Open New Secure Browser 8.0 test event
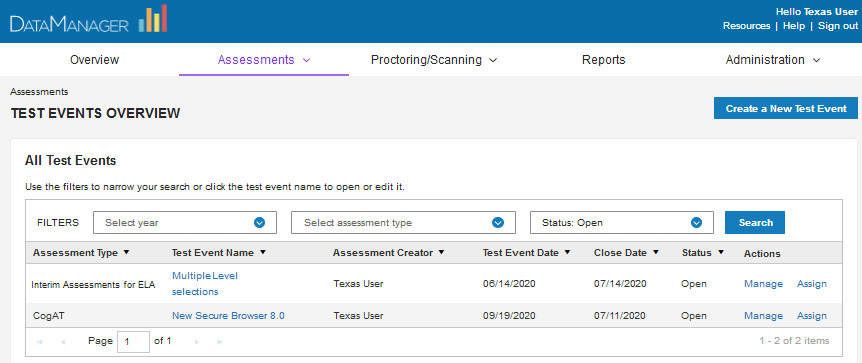862x363 pixels. pyautogui.click(x=228, y=316)
